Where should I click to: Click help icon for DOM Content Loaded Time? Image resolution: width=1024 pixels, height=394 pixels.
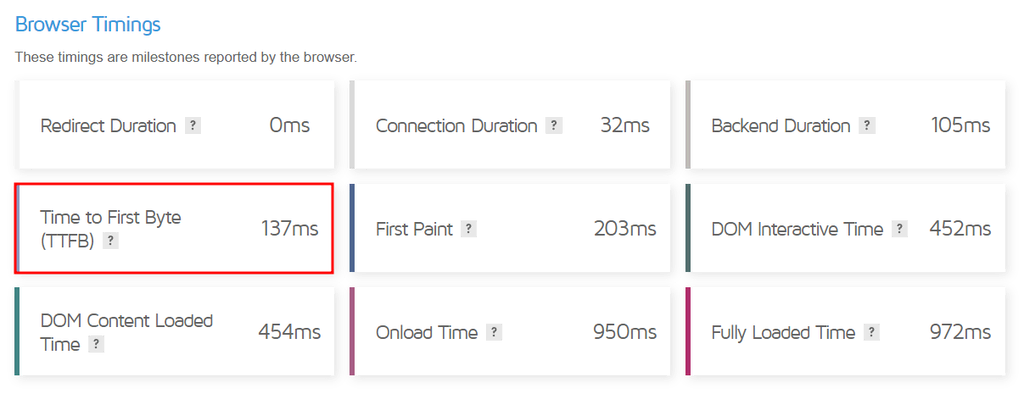click(x=96, y=344)
